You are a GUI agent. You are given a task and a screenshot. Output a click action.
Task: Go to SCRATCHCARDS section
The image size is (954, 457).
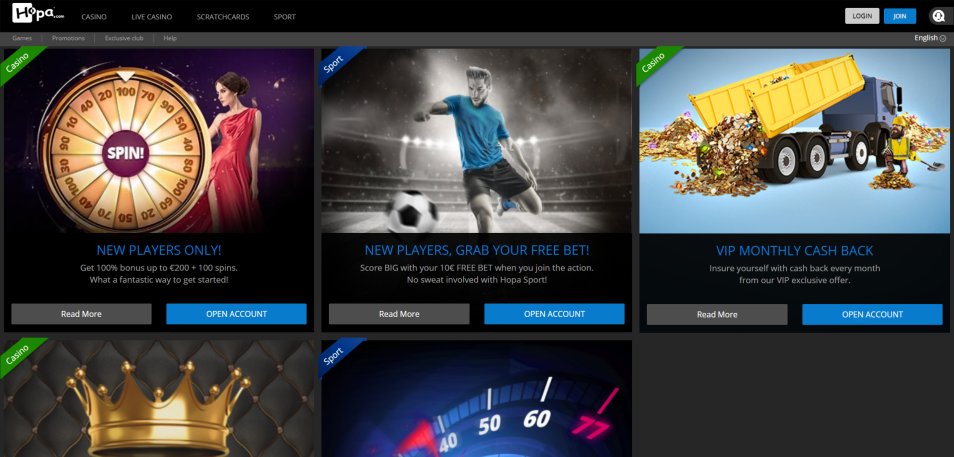[223, 17]
